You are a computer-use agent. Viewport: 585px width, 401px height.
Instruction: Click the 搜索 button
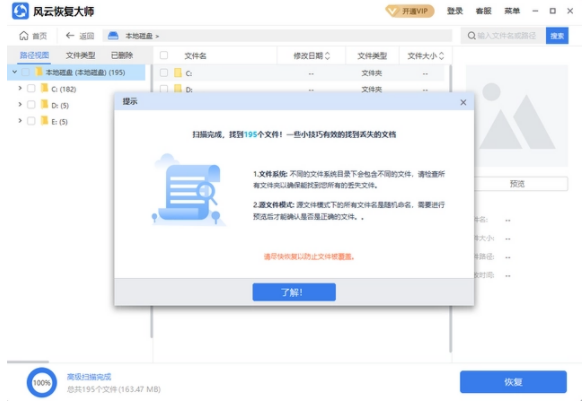click(557, 36)
